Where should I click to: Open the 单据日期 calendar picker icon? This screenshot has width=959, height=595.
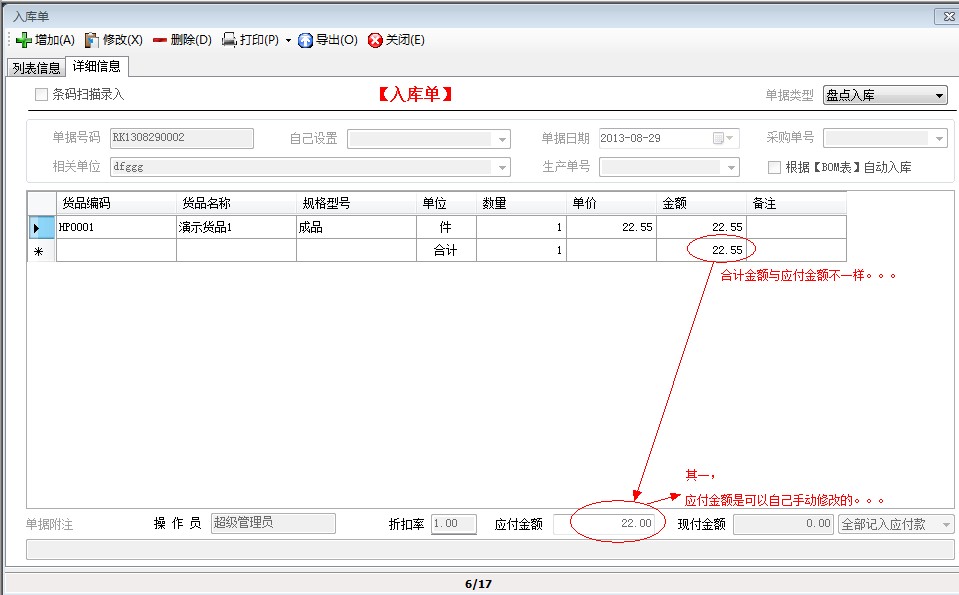click(x=720, y=137)
